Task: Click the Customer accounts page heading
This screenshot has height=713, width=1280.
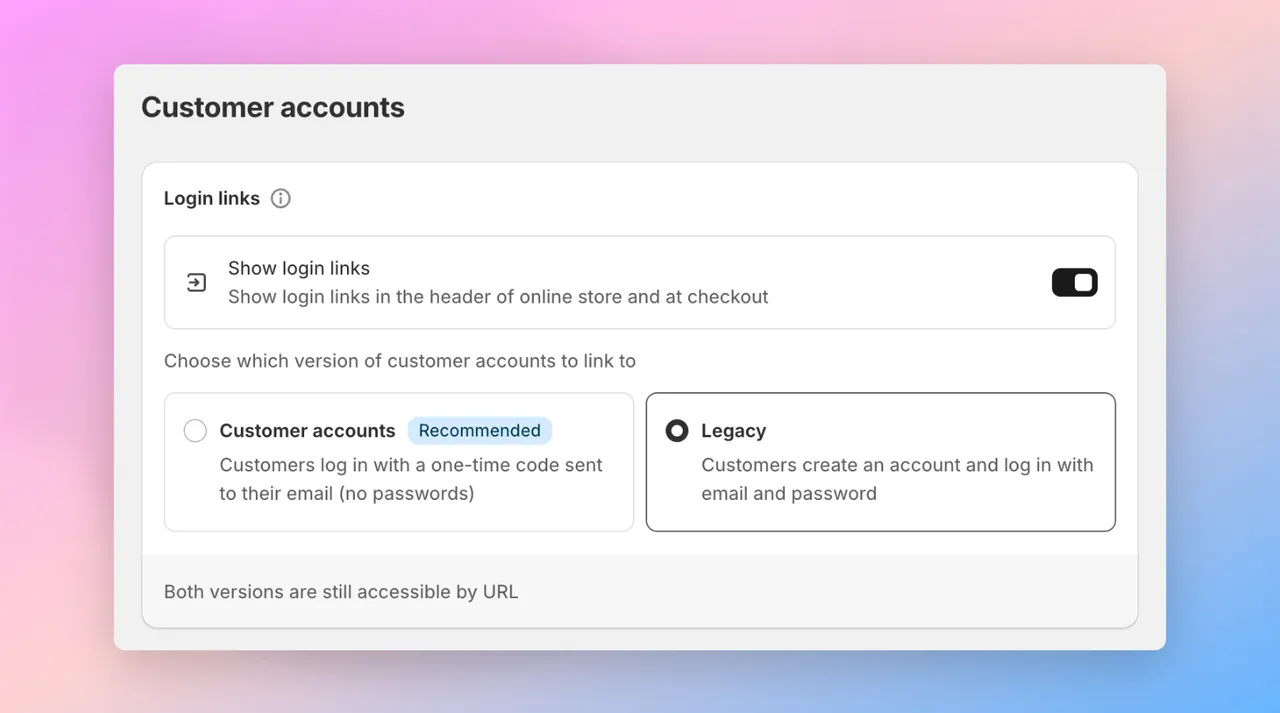Action: coord(273,107)
